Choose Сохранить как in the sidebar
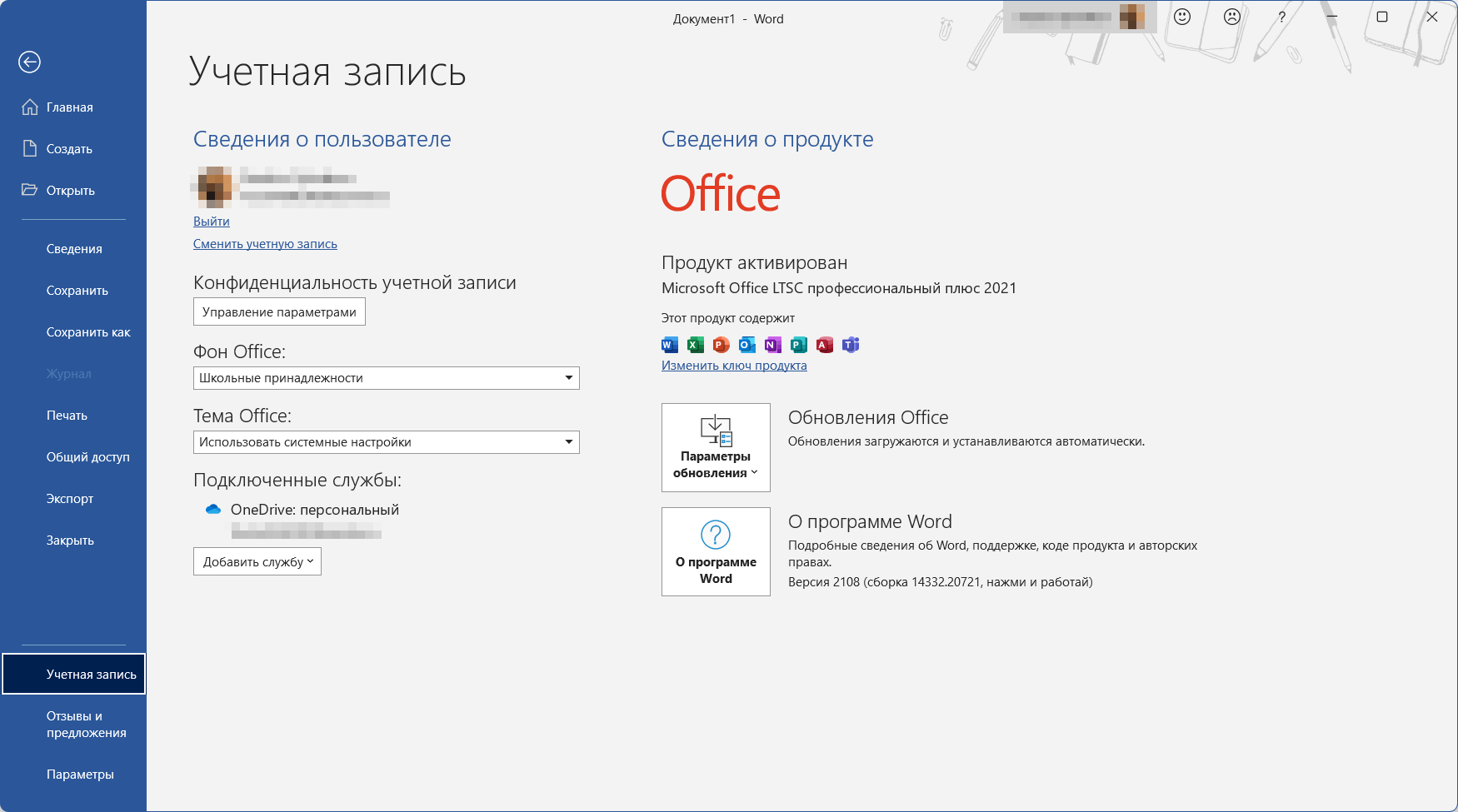Viewport: 1458px width, 812px height. 88,332
